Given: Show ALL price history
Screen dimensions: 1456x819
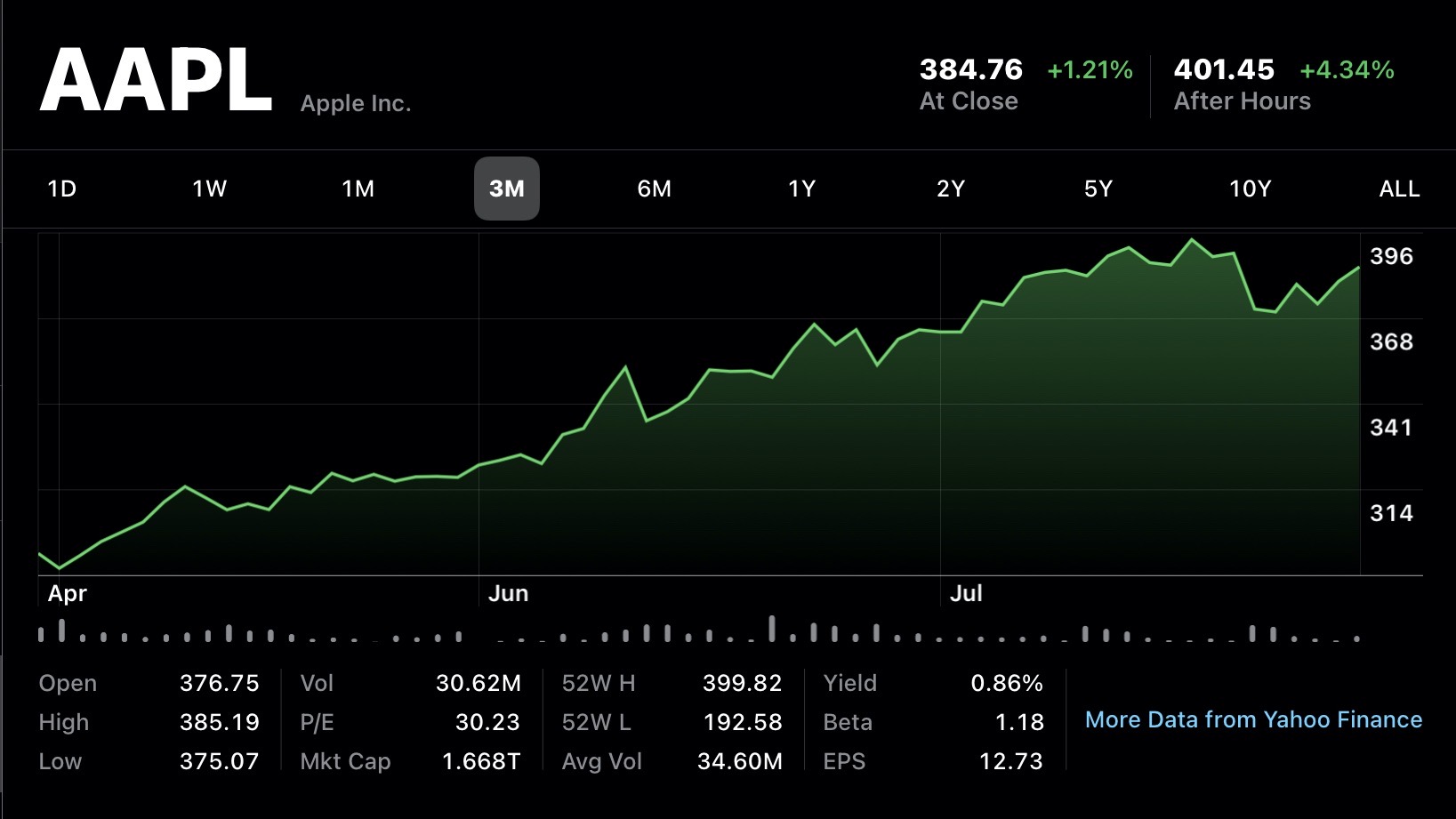Looking at the screenshot, I should pos(1398,189).
